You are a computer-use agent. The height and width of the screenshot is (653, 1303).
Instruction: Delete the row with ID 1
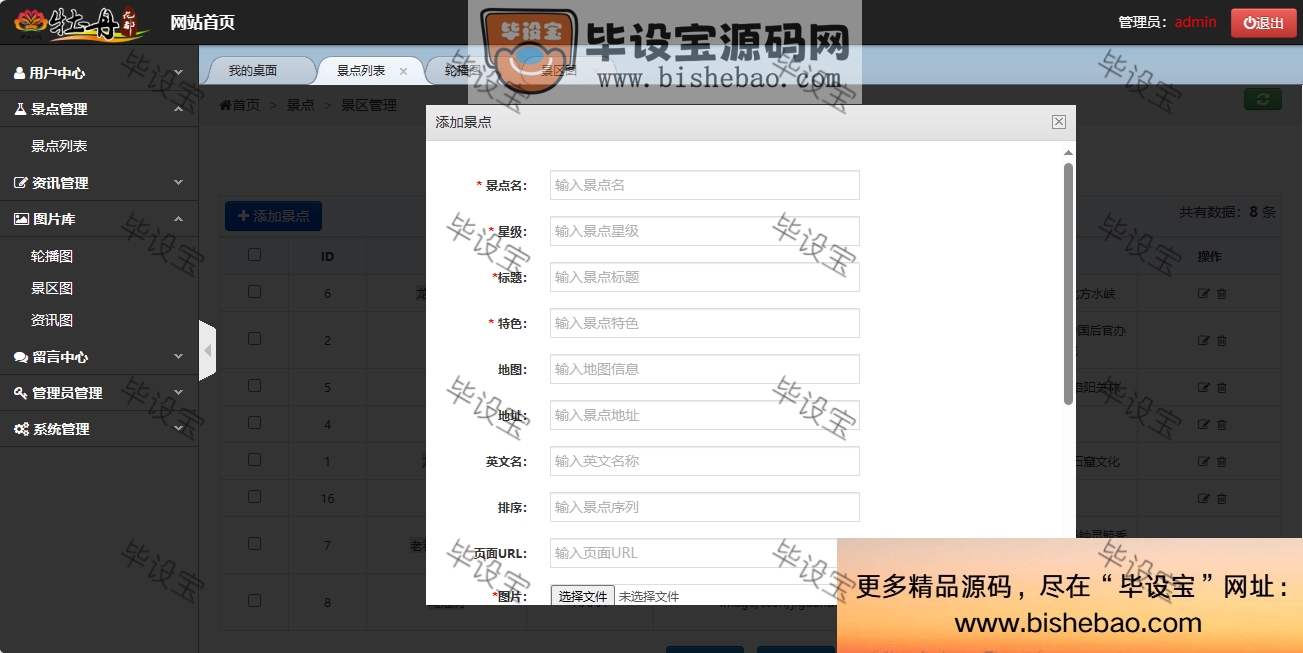[x=1222, y=461]
